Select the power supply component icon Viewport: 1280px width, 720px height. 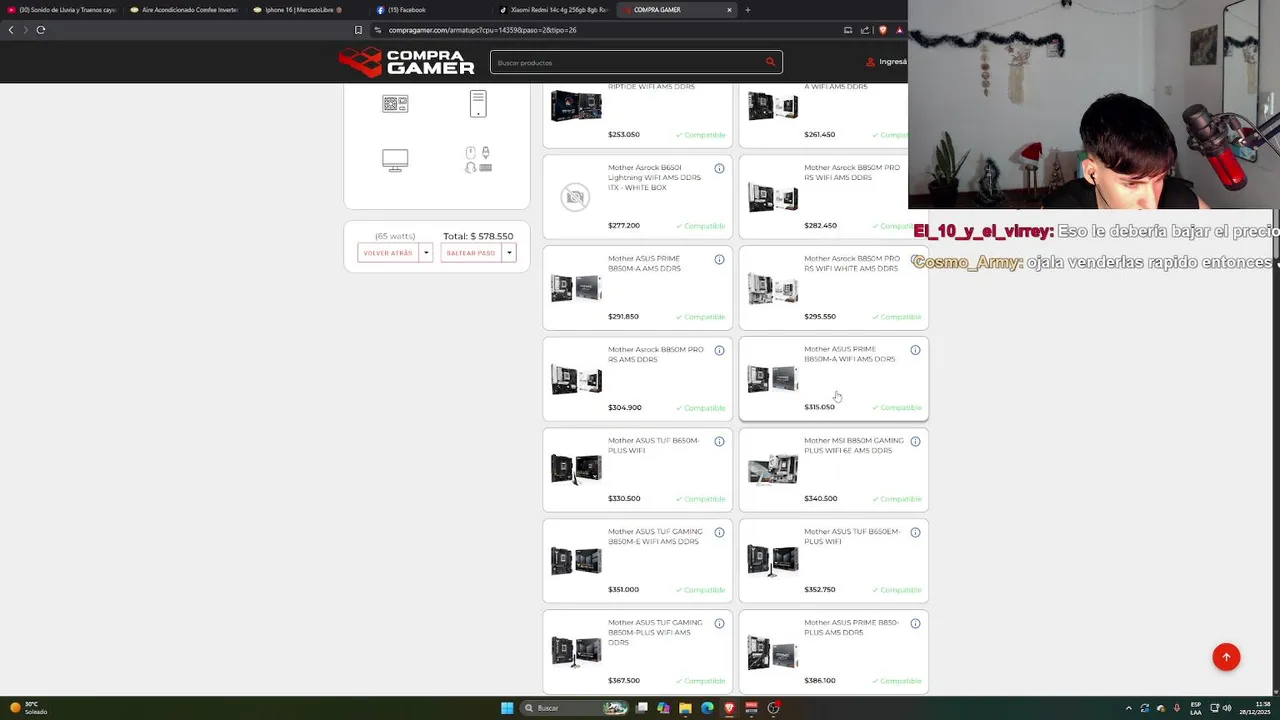pos(395,103)
